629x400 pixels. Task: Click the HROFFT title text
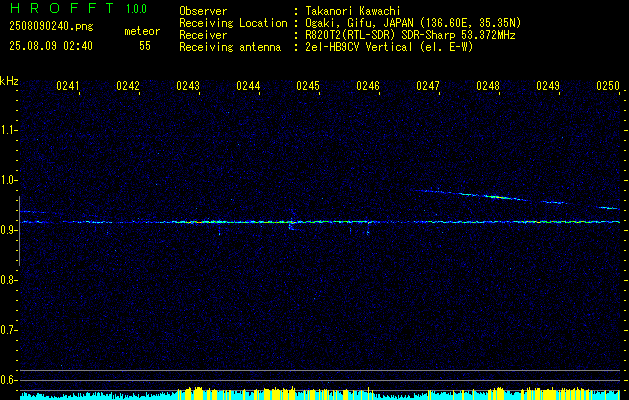(62, 8)
